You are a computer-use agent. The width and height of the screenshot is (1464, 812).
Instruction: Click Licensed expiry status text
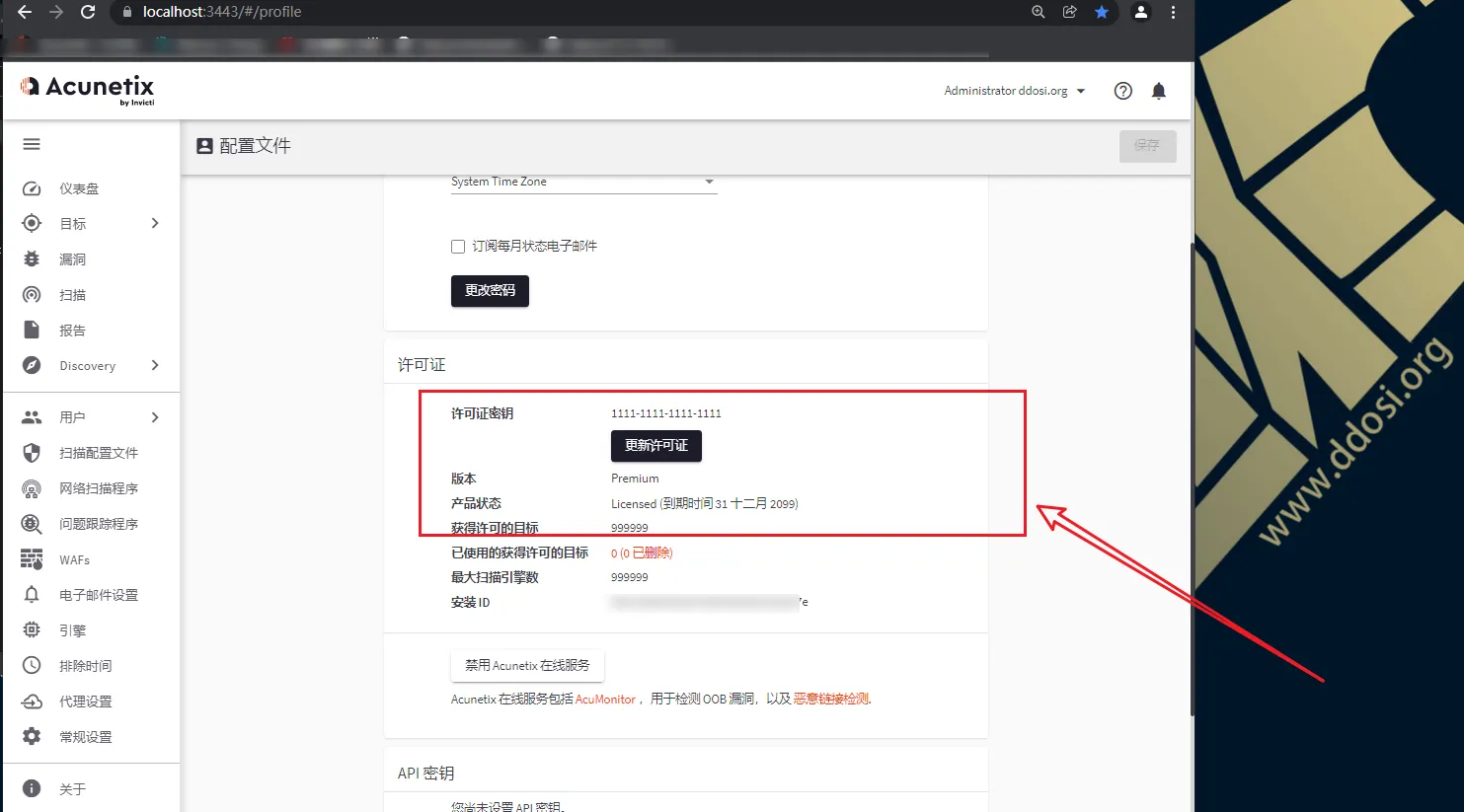[705, 503]
